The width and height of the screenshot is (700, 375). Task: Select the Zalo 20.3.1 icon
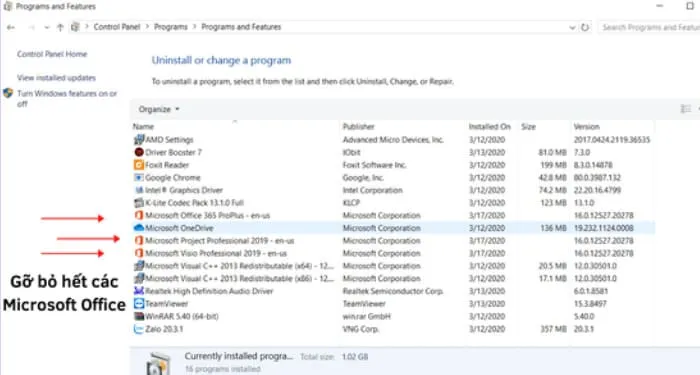click(139, 329)
